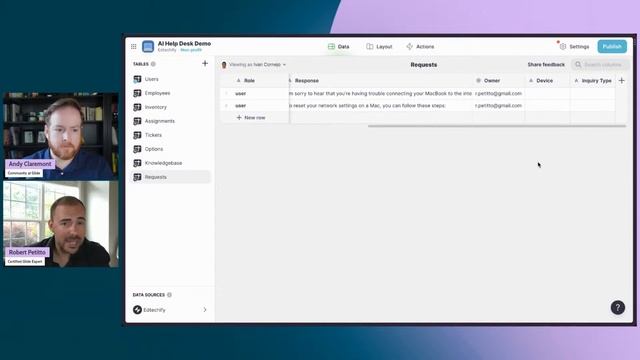
Task: Click the Data Sources info icon
Action: (169, 295)
